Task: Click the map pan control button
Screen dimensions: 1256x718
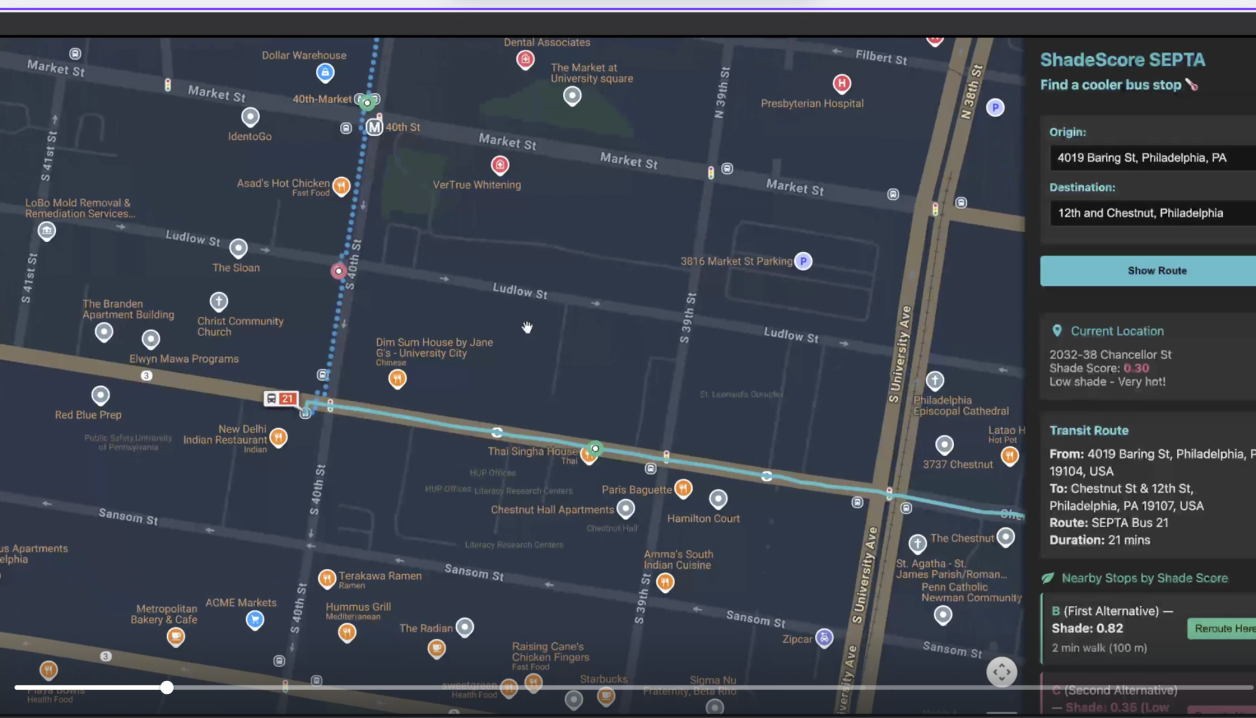Action: 1002,672
